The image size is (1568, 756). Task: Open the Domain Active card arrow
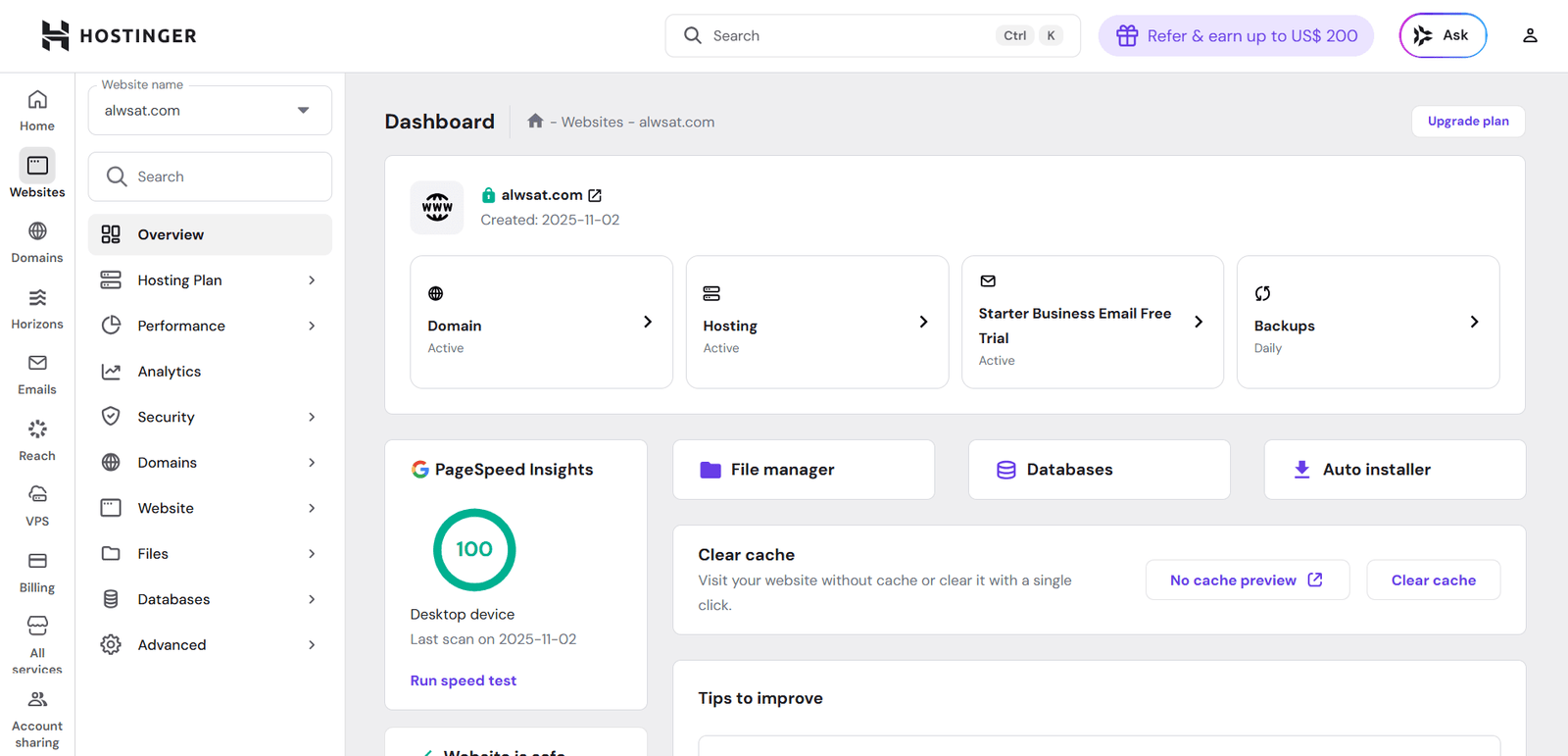(648, 322)
